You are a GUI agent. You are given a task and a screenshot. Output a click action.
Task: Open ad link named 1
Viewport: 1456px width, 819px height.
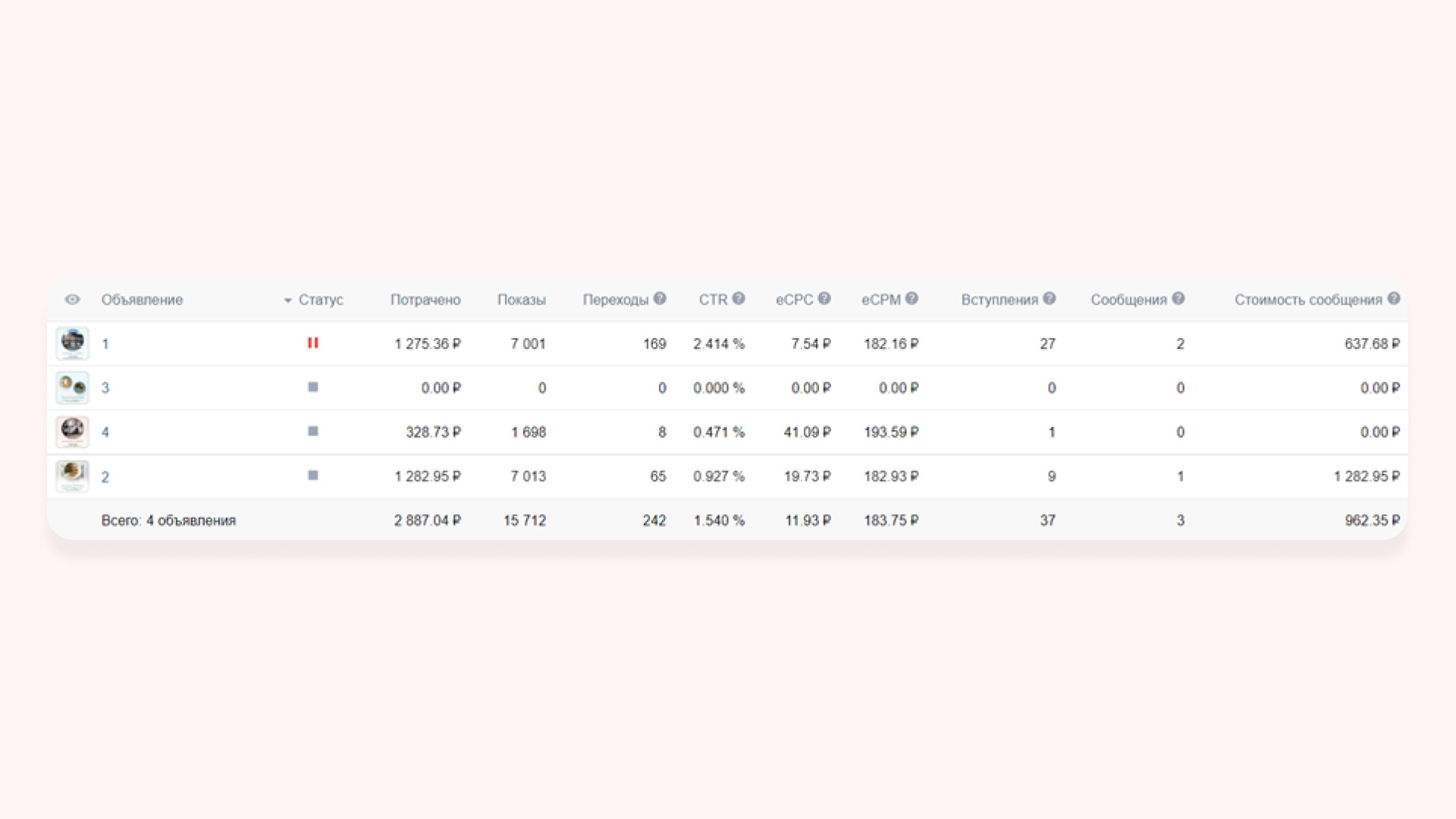pos(105,344)
